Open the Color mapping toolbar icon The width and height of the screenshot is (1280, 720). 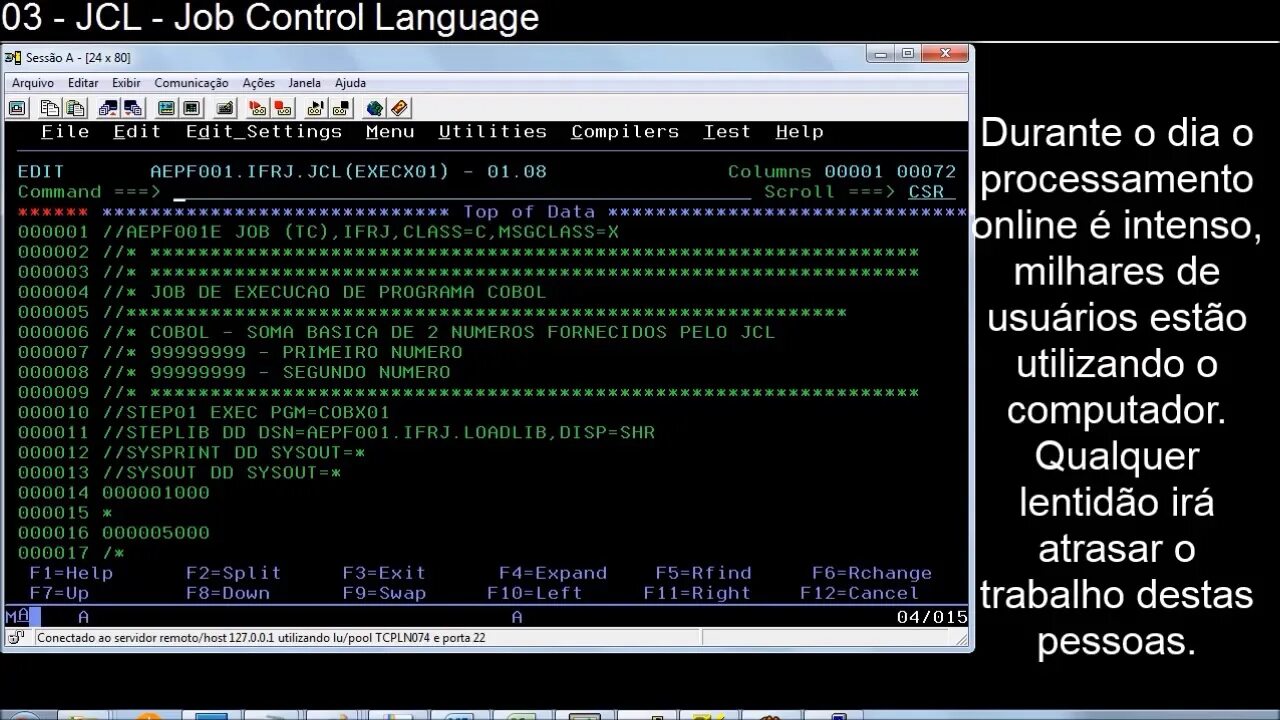pyautogui.click(x=191, y=108)
